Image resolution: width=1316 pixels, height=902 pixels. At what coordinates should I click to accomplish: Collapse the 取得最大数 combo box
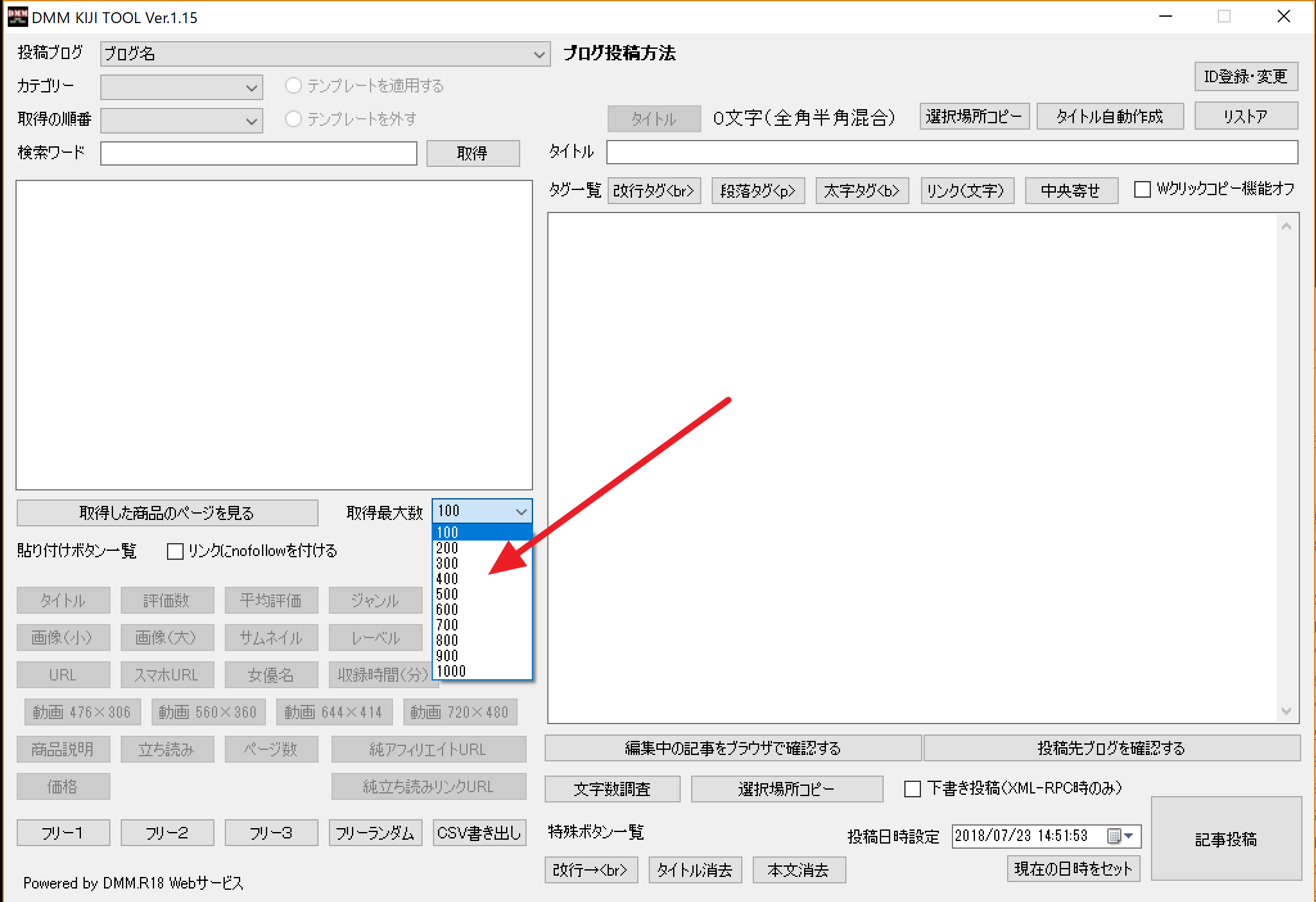coord(521,512)
